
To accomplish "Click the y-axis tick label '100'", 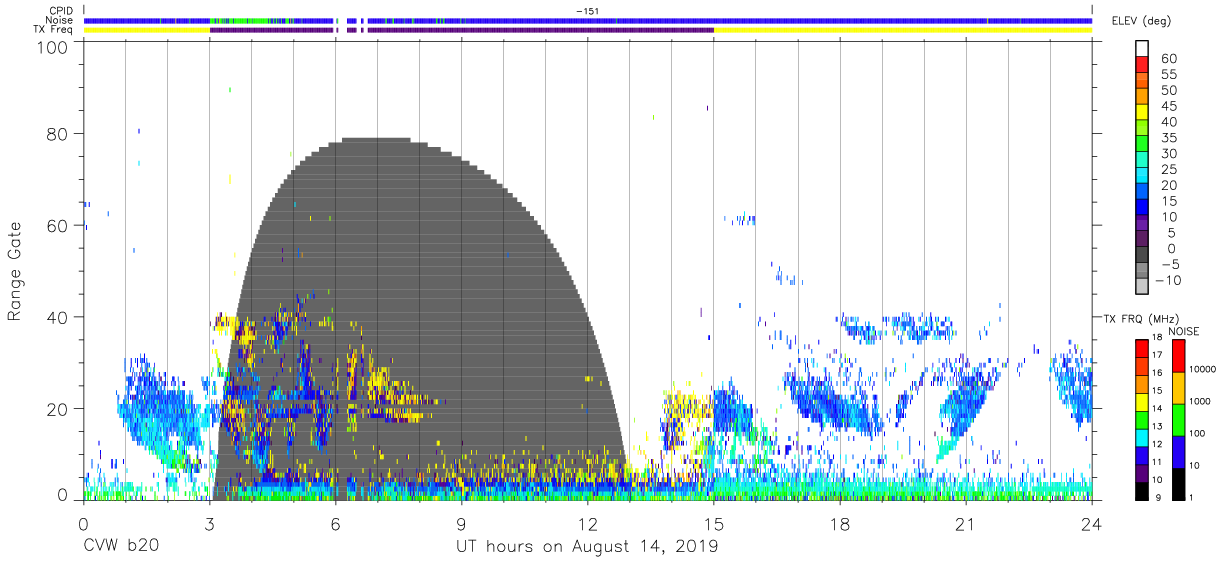I will [x=52, y=47].
